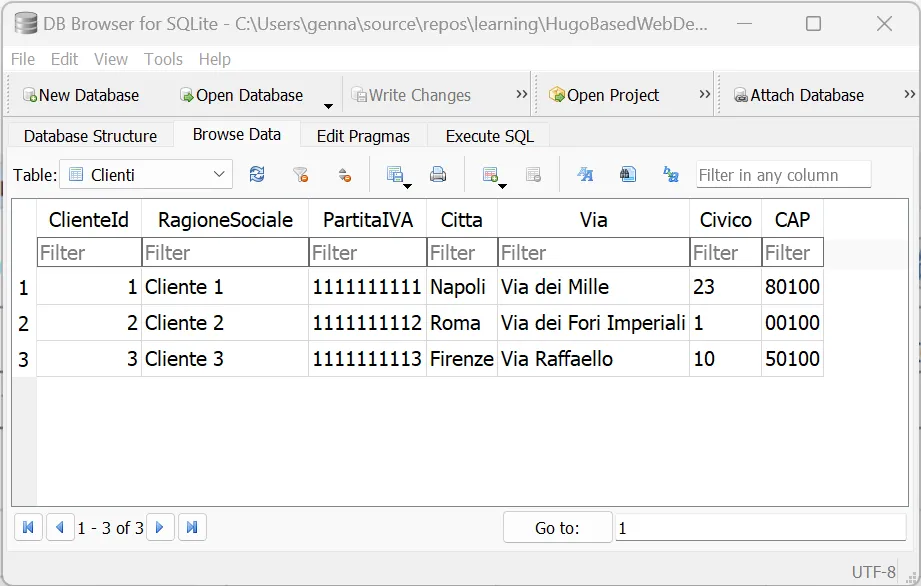The height and width of the screenshot is (586, 921).
Task: Jump to the last record button
Action: [192, 527]
